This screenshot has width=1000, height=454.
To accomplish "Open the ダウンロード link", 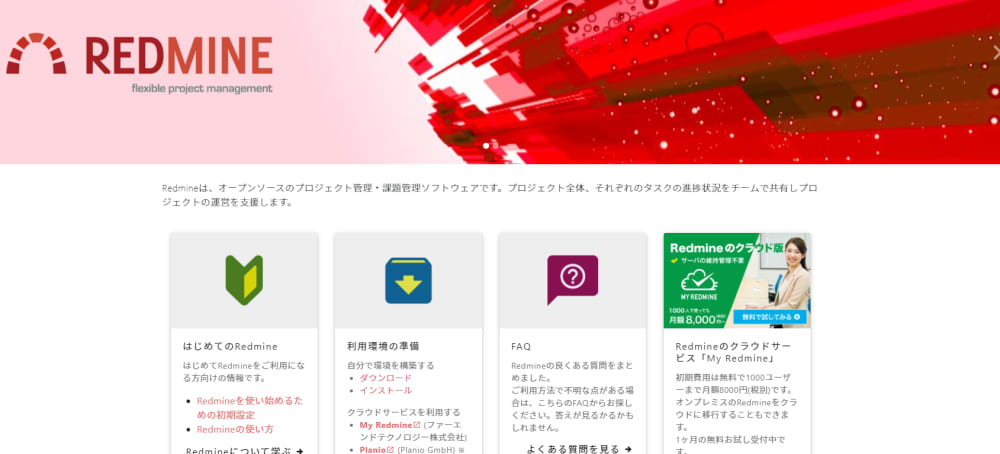I will pyautogui.click(x=386, y=377).
